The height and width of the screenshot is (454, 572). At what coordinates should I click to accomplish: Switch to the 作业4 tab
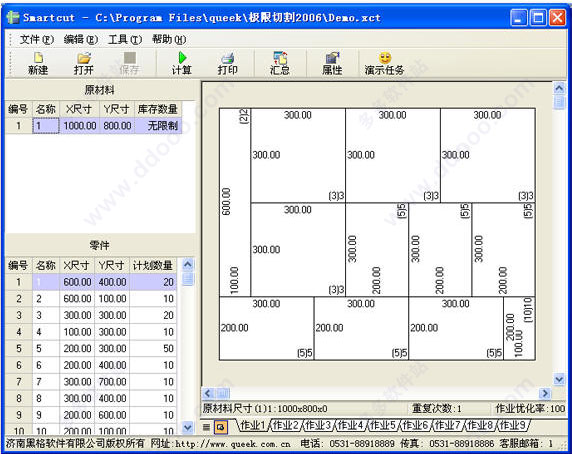[x=350, y=425]
